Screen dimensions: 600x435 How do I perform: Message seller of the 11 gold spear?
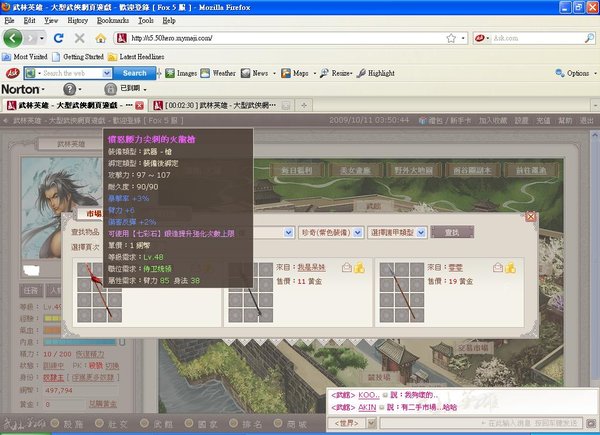tap(347, 268)
